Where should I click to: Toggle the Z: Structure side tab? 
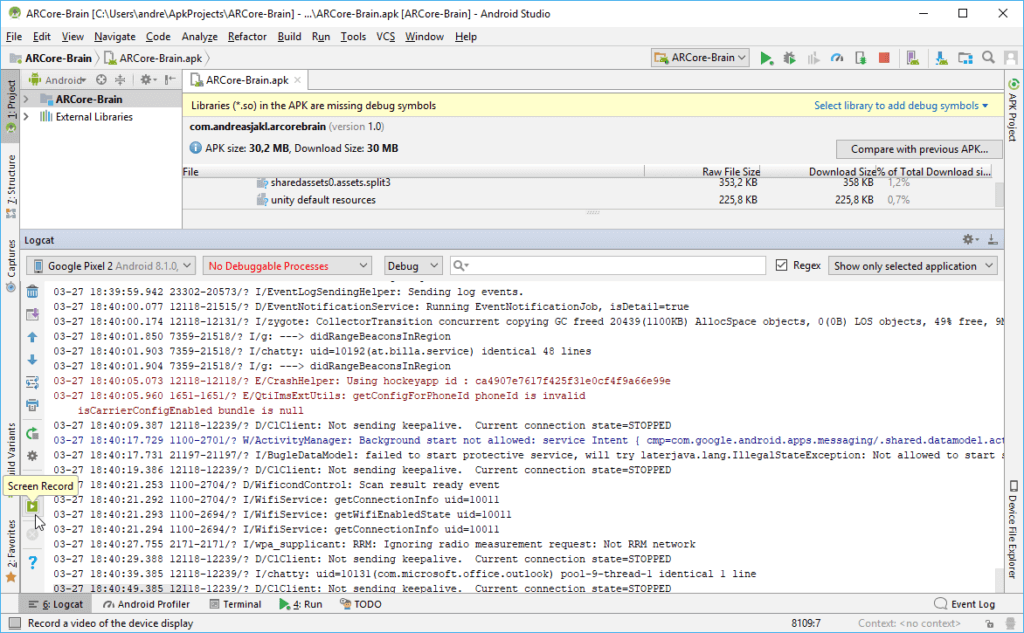(x=10, y=186)
